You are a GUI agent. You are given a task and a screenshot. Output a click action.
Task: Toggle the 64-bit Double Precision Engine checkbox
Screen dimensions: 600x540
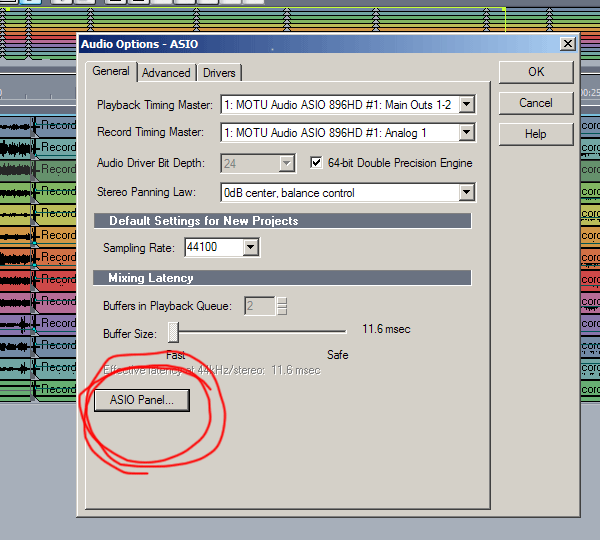click(x=317, y=163)
